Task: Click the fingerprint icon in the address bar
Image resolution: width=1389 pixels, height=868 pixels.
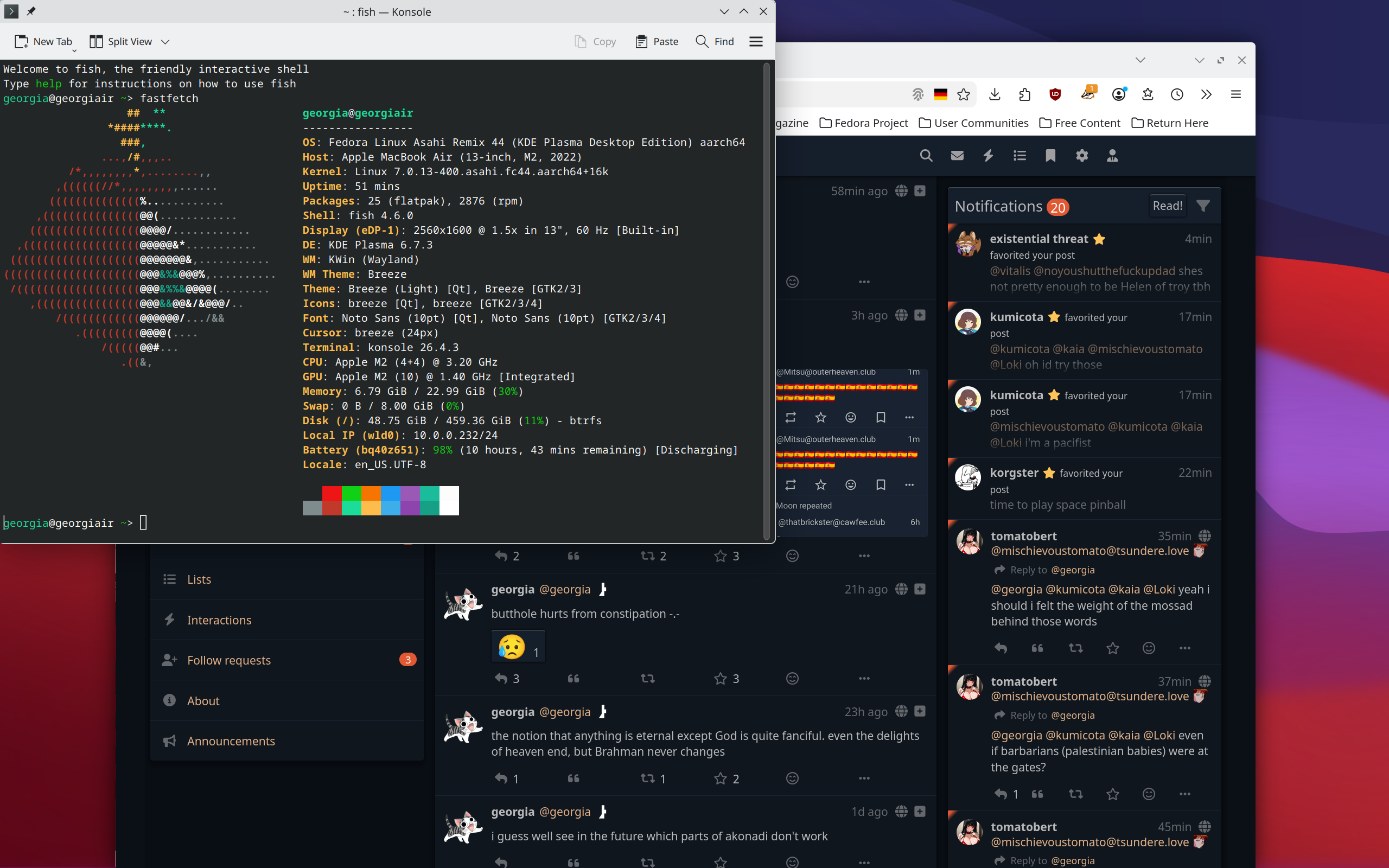Action: tap(918, 94)
